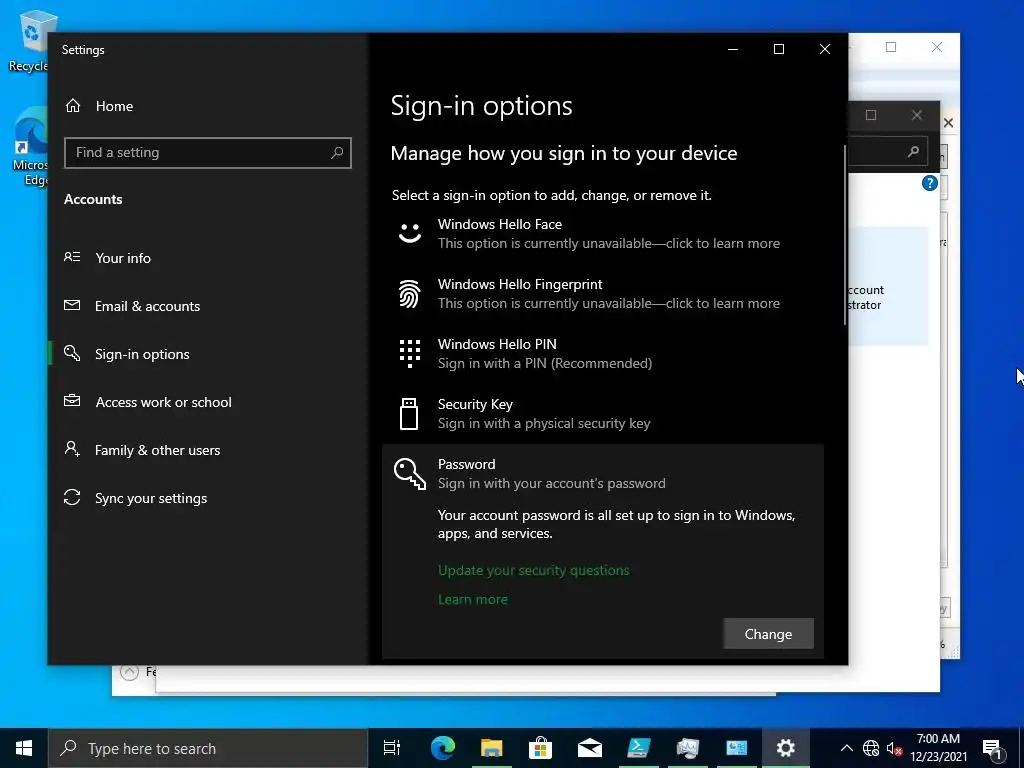Click the Email & accounts envelope icon
Image resolution: width=1024 pixels, height=768 pixels.
click(x=72, y=305)
